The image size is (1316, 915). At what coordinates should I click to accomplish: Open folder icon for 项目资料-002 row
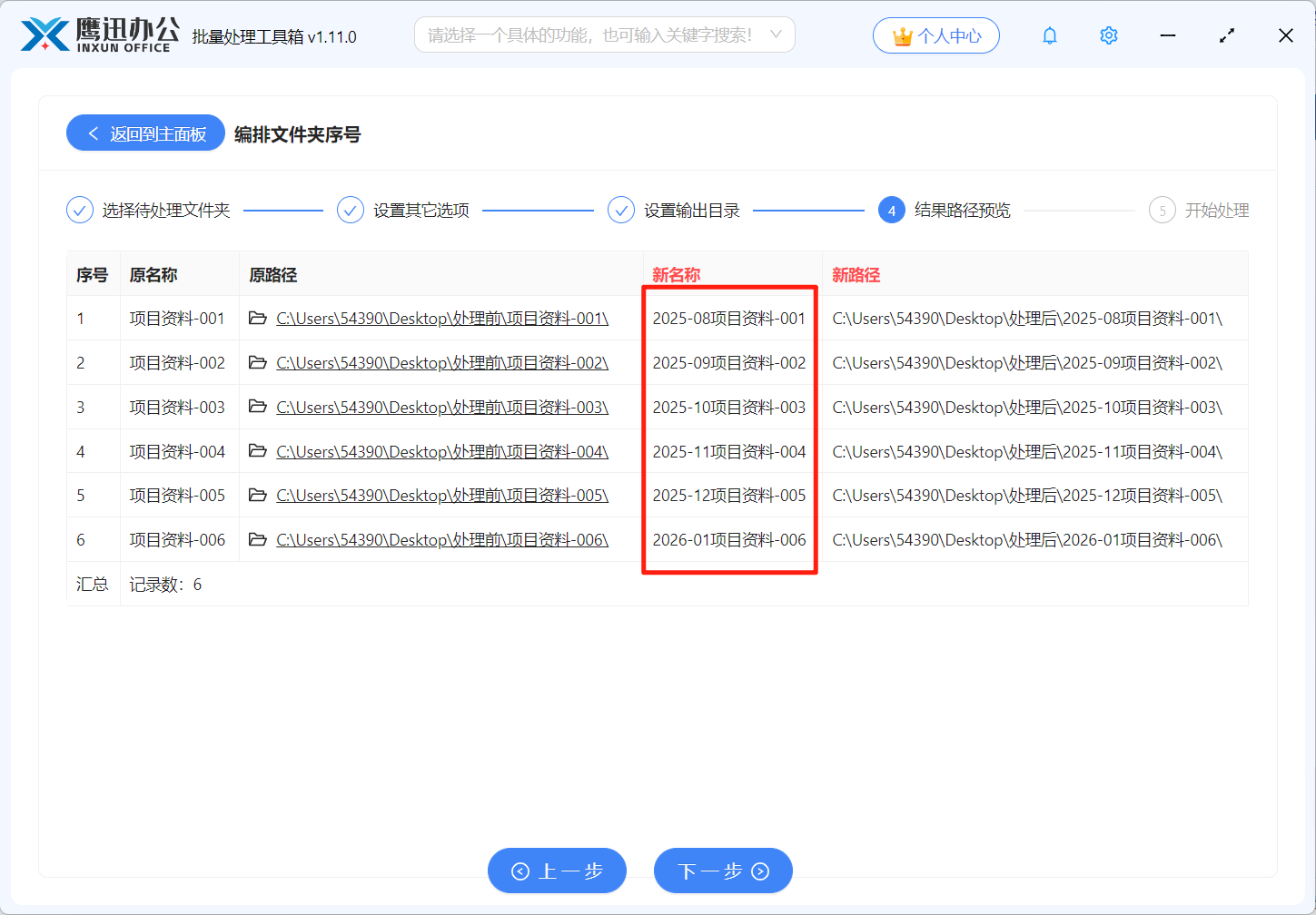(258, 363)
